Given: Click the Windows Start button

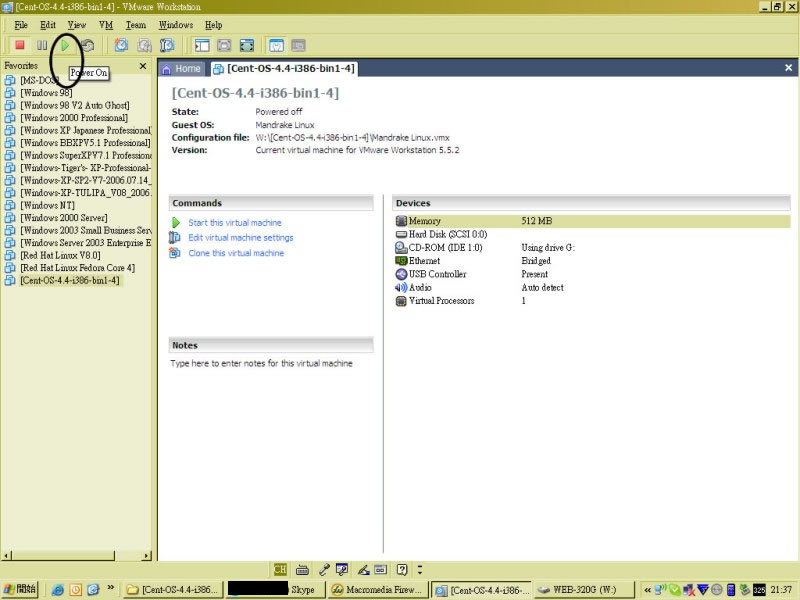Looking at the screenshot, I should click(x=20, y=589).
